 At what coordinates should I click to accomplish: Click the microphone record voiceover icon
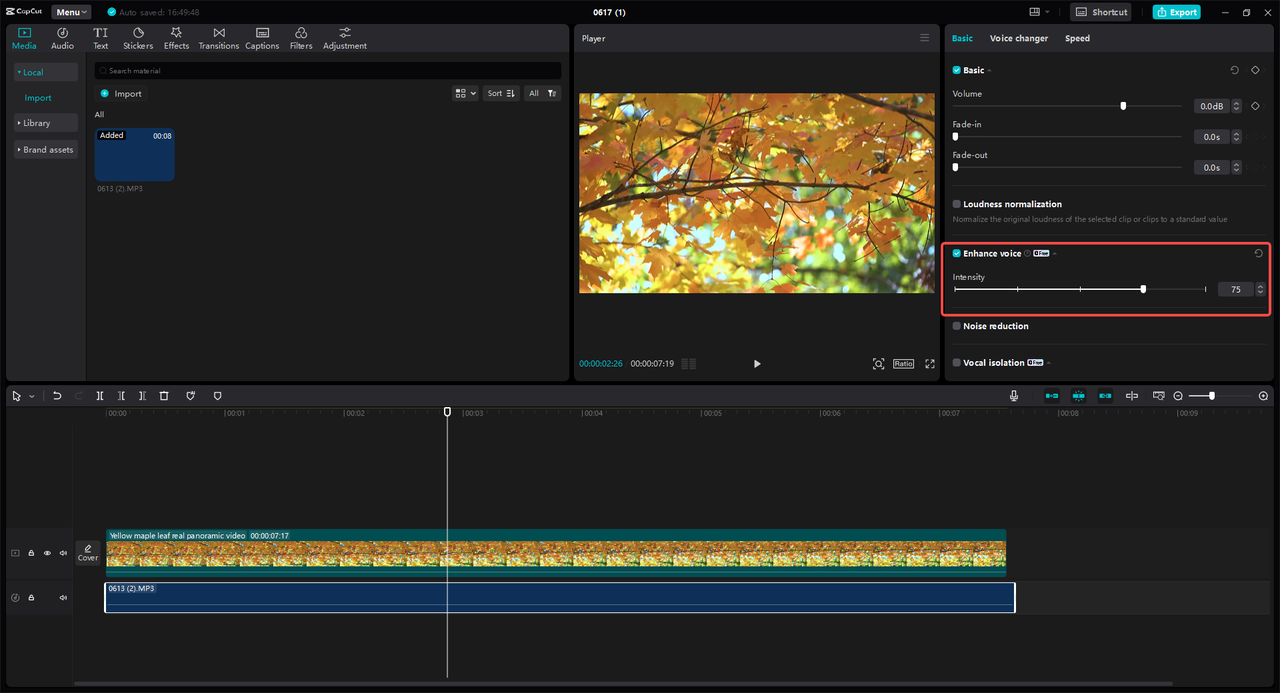pyautogui.click(x=1014, y=396)
